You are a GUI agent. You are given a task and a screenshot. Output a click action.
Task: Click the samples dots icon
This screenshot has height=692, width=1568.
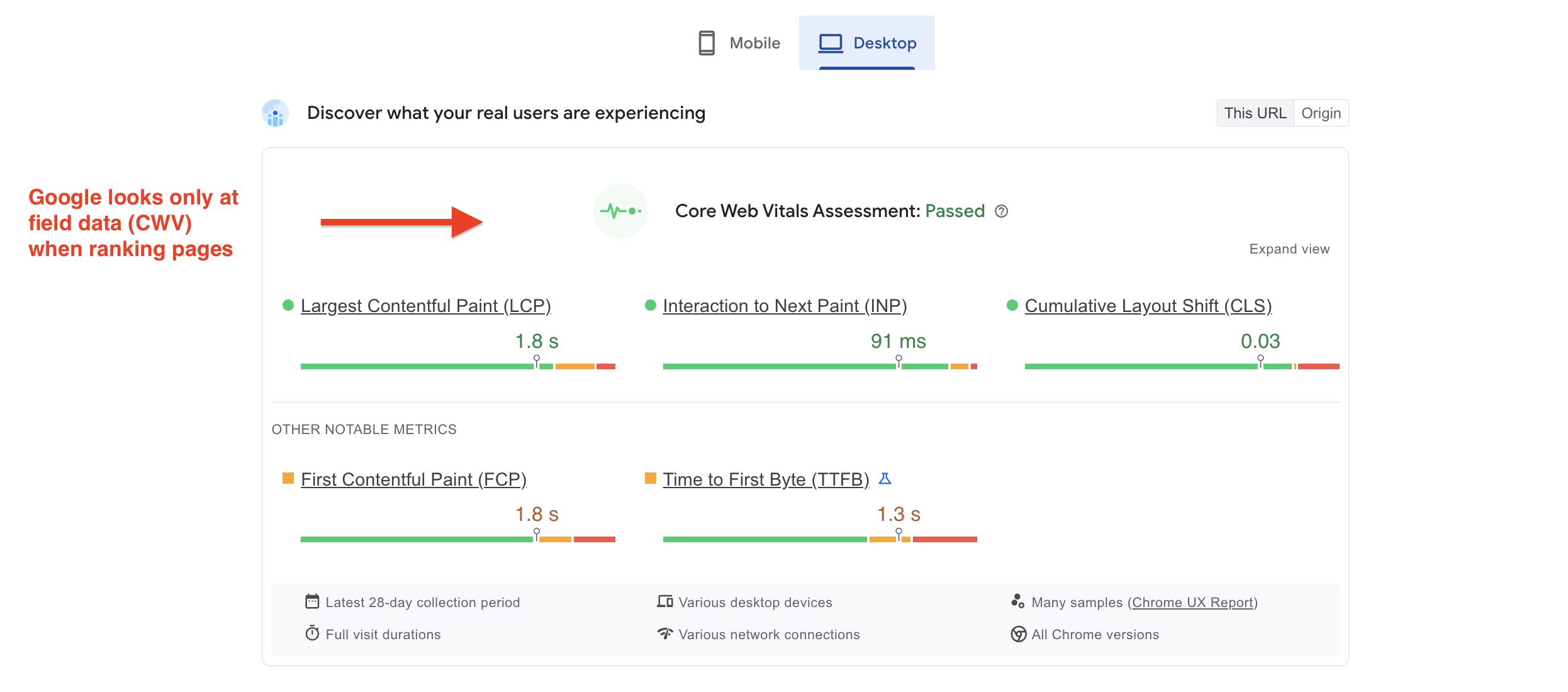point(1017,601)
